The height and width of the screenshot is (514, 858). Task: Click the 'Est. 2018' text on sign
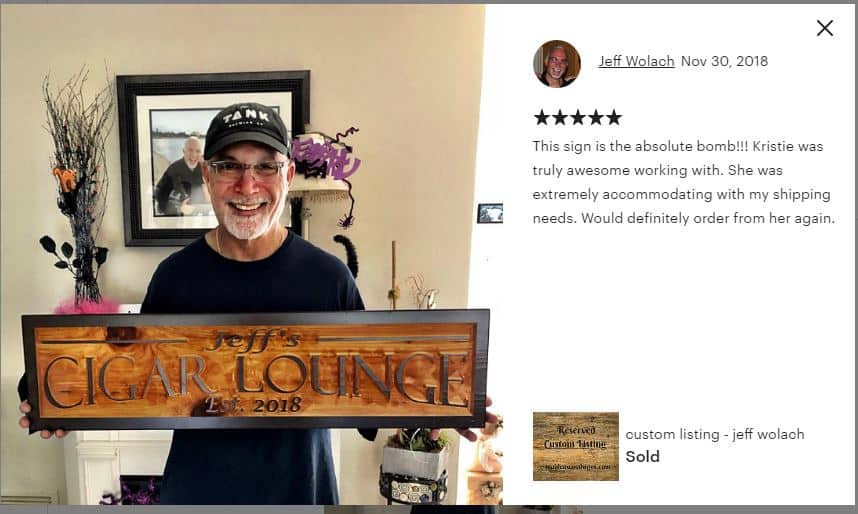[253, 405]
